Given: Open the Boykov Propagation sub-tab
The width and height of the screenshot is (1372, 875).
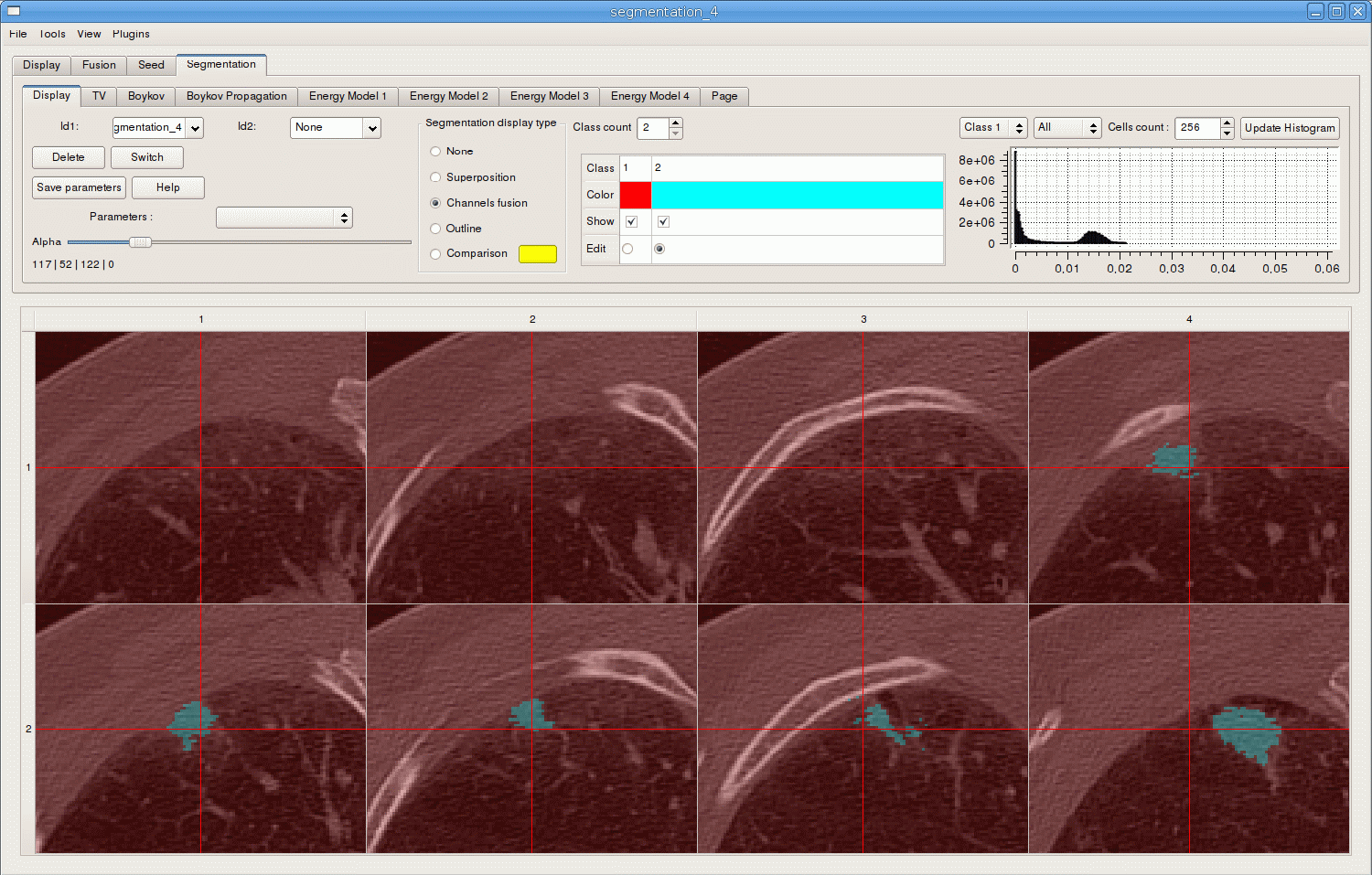Looking at the screenshot, I should (x=237, y=96).
